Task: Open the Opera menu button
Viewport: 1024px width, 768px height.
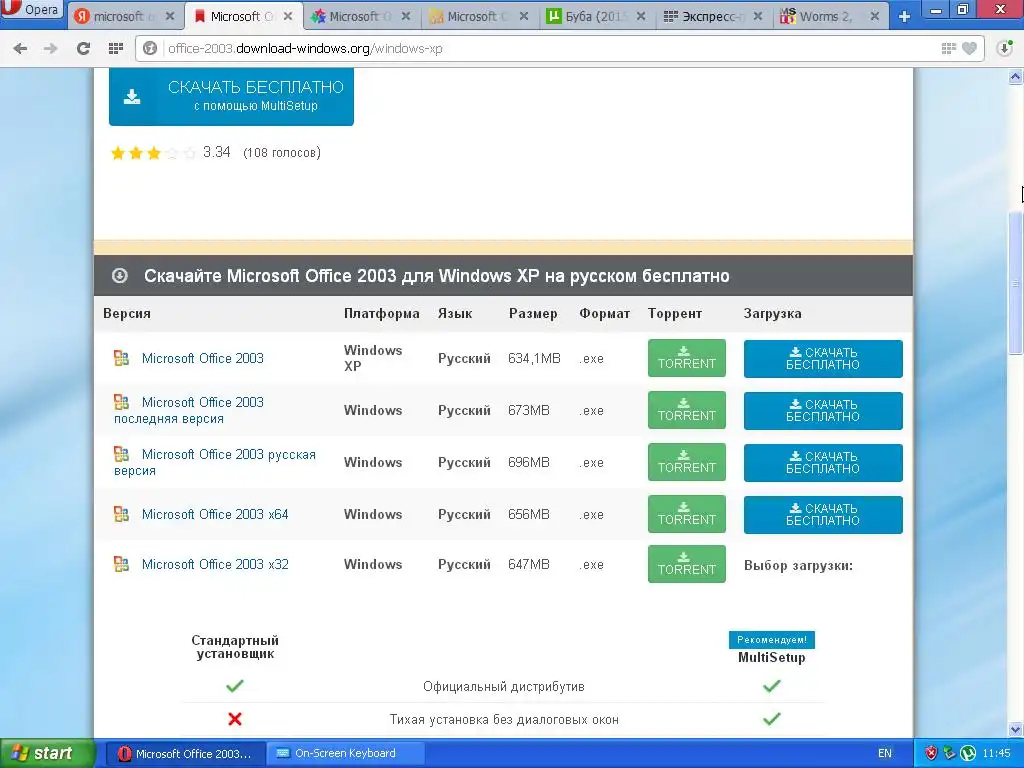Action: [x=33, y=10]
